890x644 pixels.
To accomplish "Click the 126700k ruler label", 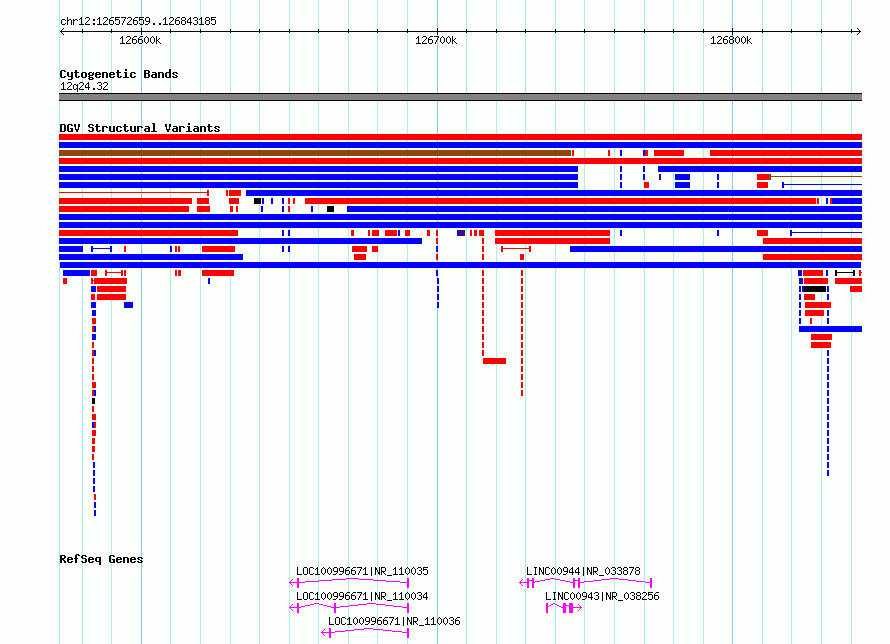I will [x=436, y=40].
